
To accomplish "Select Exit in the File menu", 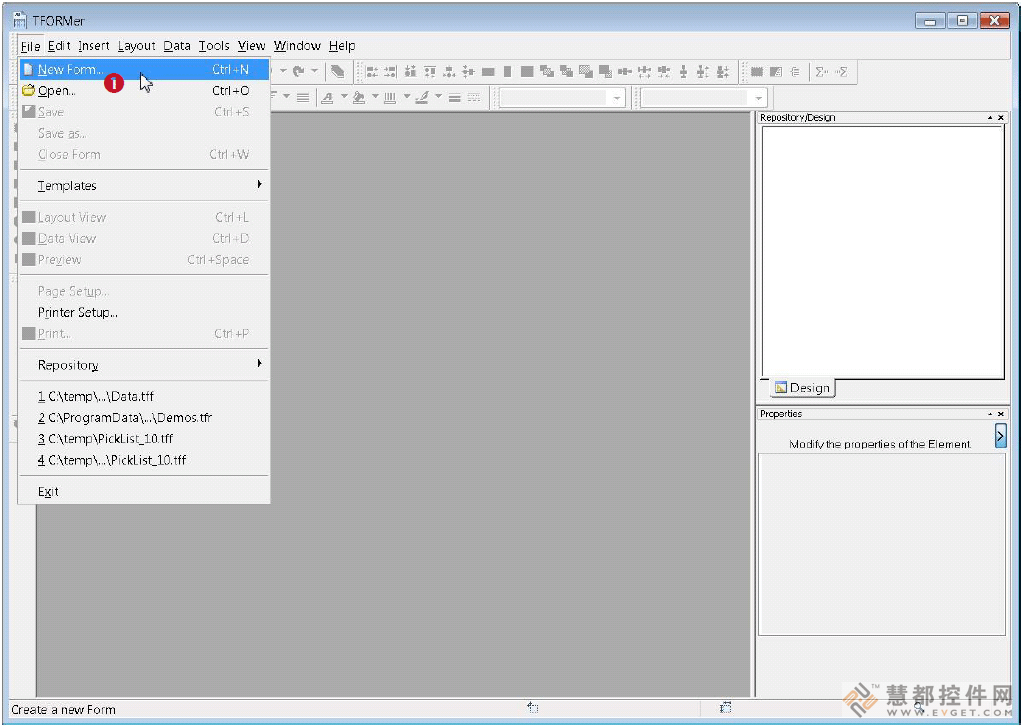I will 144,491.
